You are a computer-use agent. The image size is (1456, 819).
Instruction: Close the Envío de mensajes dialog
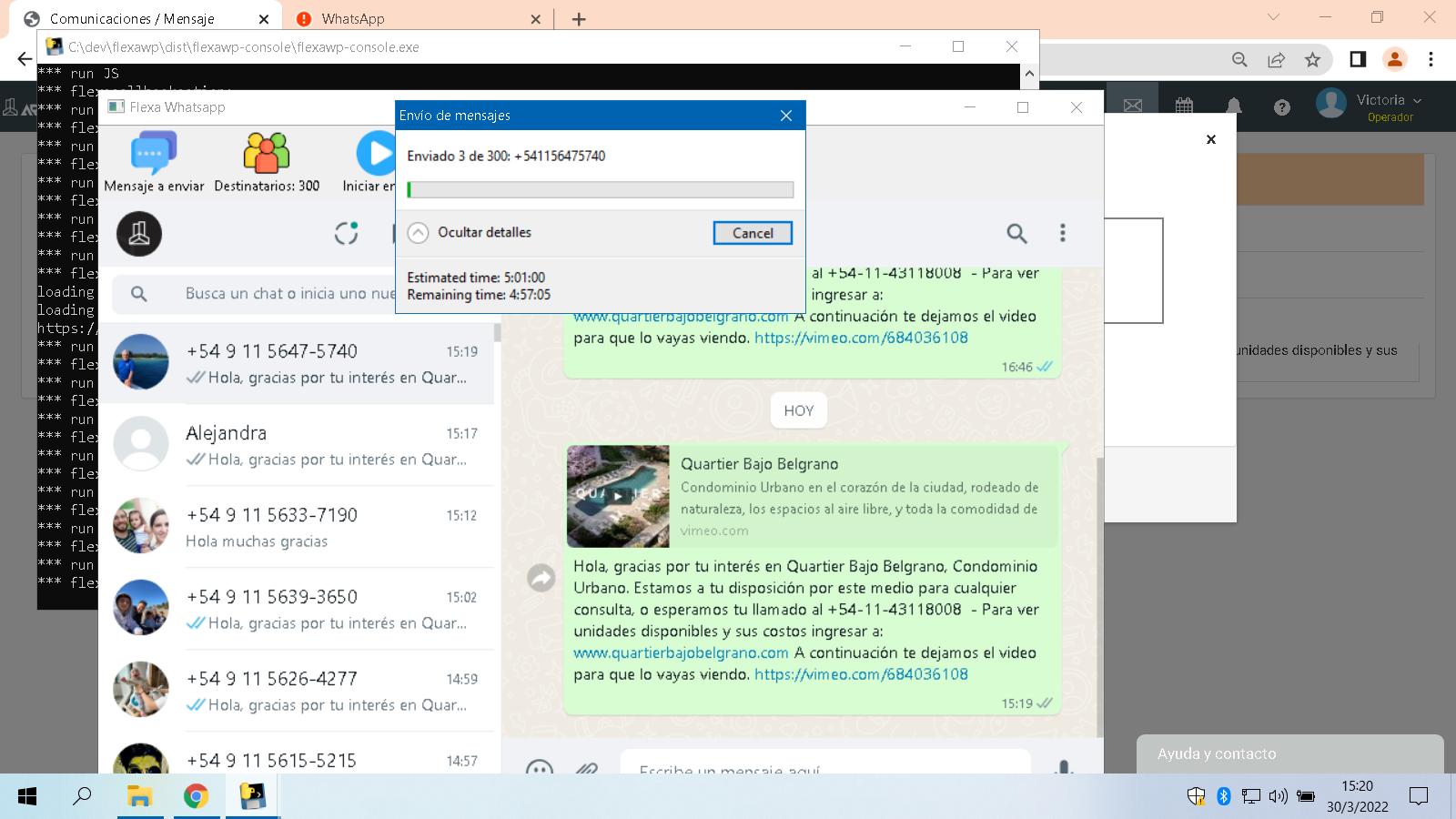click(786, 116)
